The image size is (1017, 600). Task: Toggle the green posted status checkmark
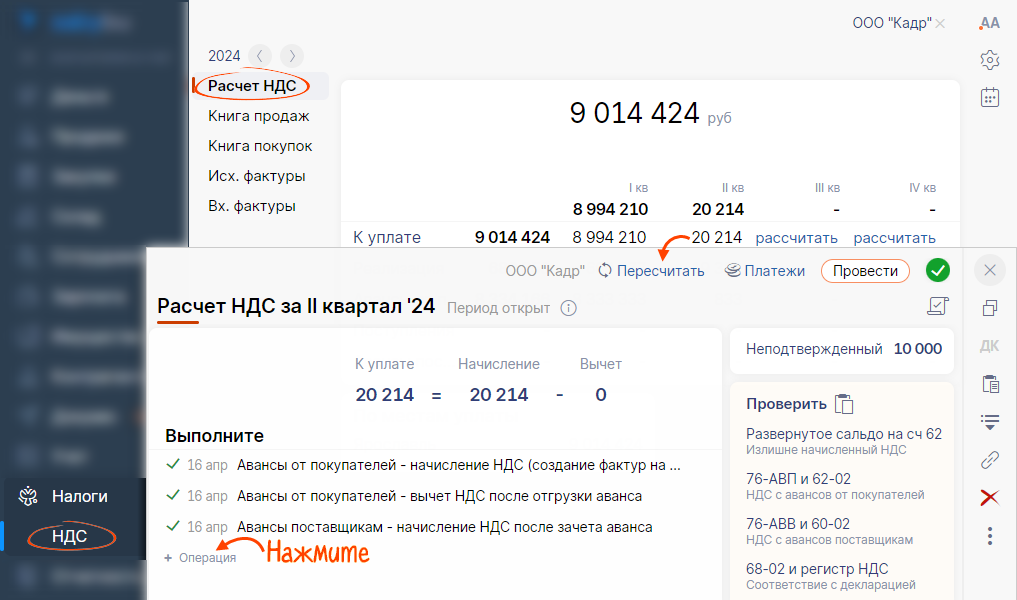tap(938, 270)
